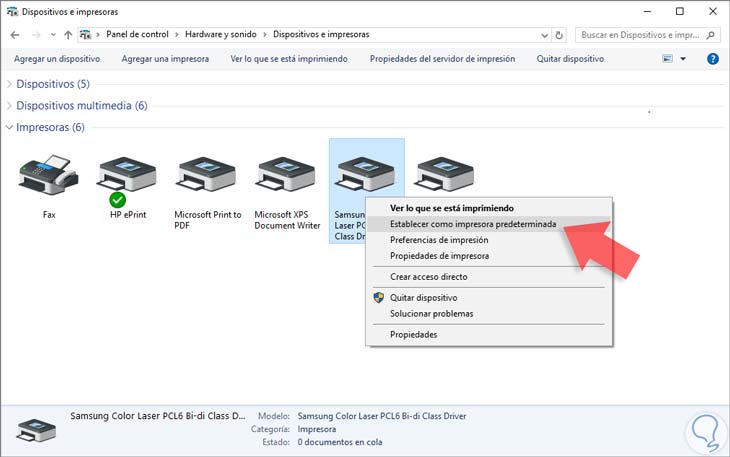Click '0 documentos en cola' status text
Image resolution: width=730 pixels, height=457 pixels.
click(340, 442)
